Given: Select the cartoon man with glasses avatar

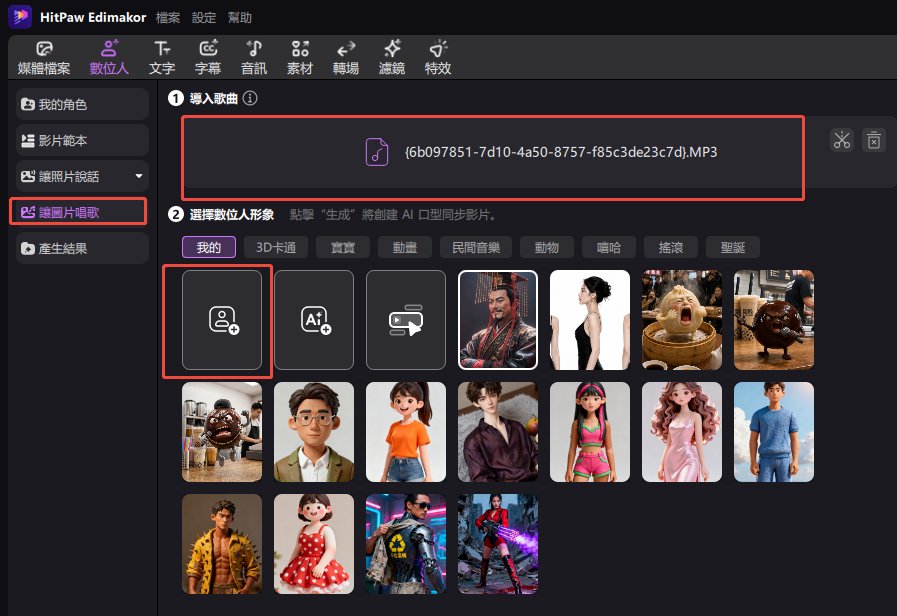Looking at the screenshot, I should click(314, 432).
